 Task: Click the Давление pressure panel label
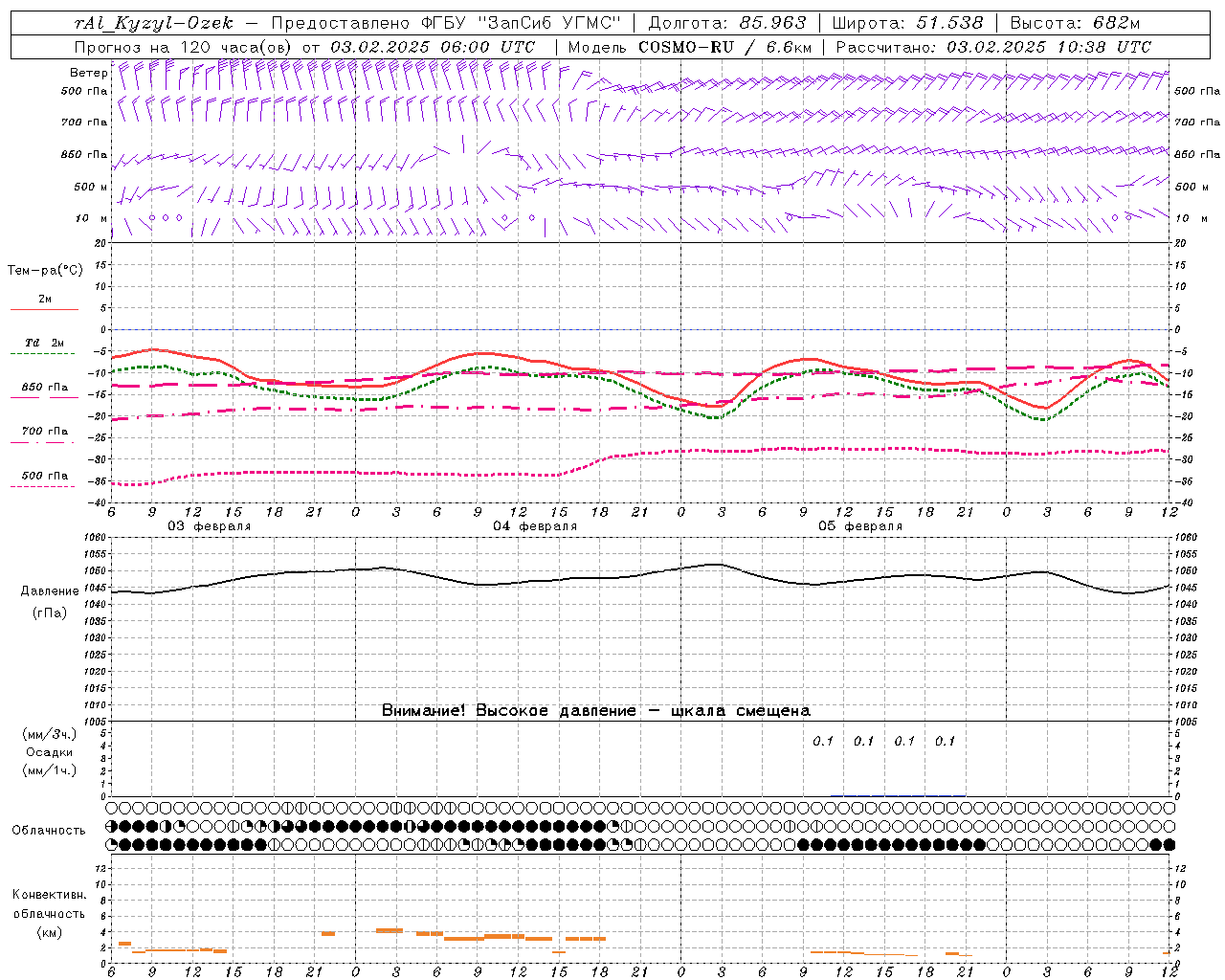click(x=50, y=591)
